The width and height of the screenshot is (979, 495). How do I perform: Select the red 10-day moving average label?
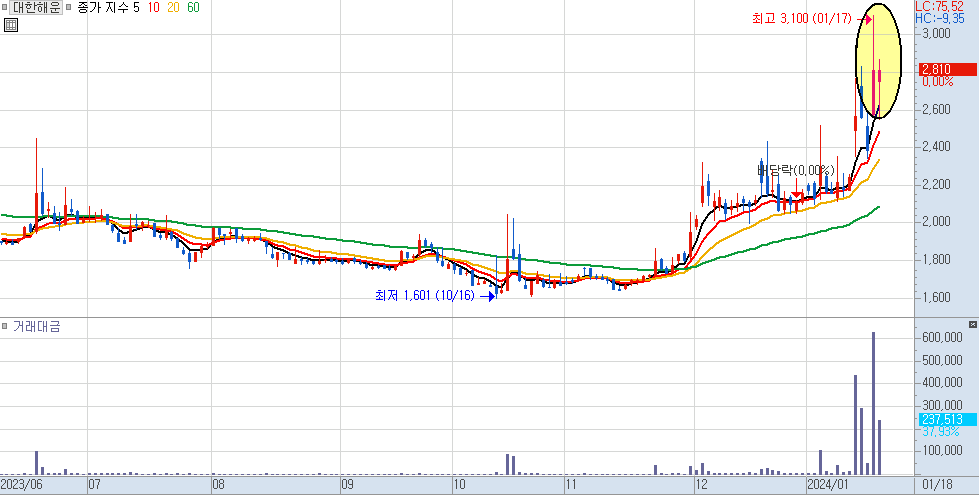pyautogui.click(x=154, y=8)
